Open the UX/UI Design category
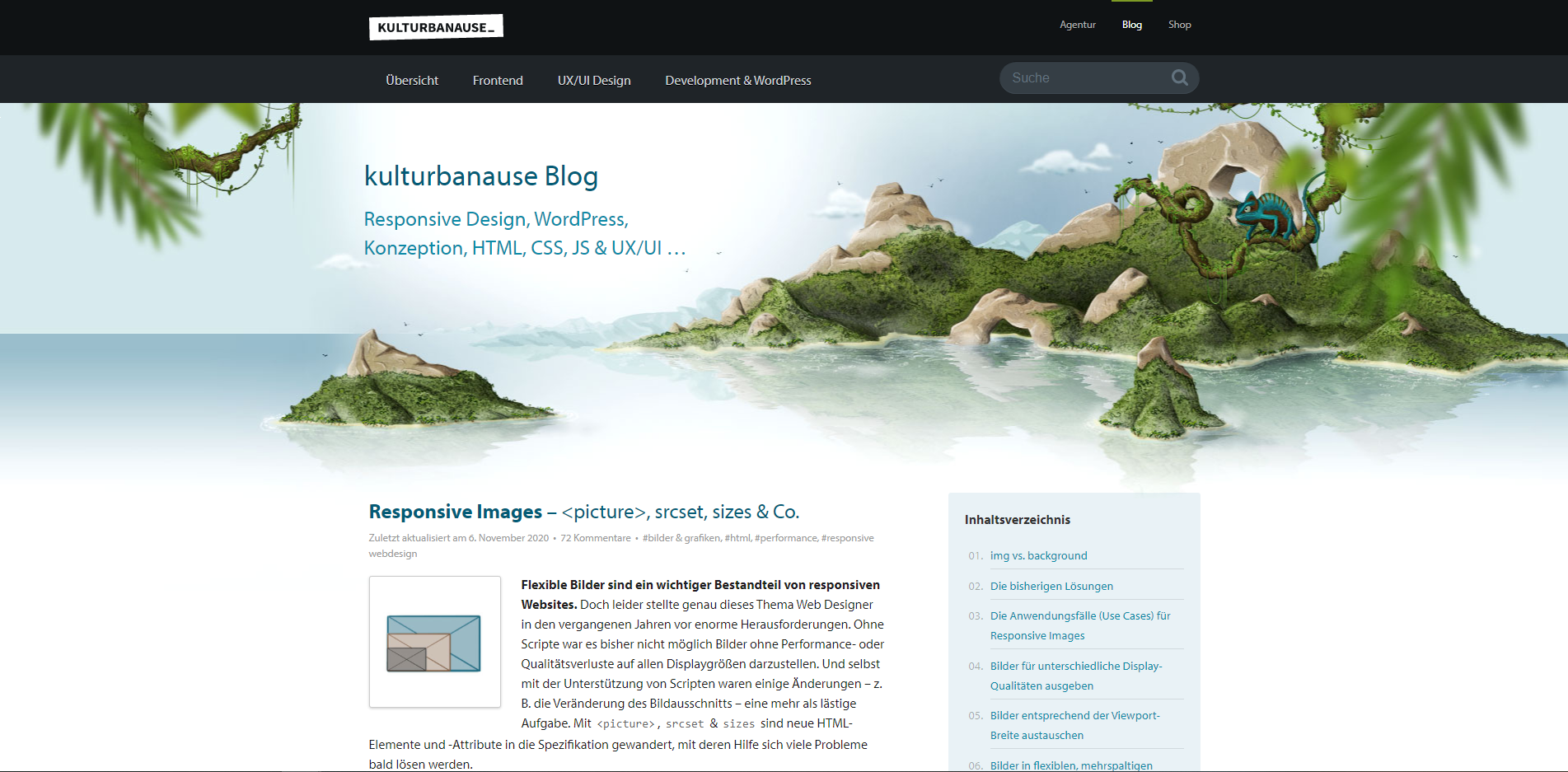1568x772 pixels. pos(593,81)
